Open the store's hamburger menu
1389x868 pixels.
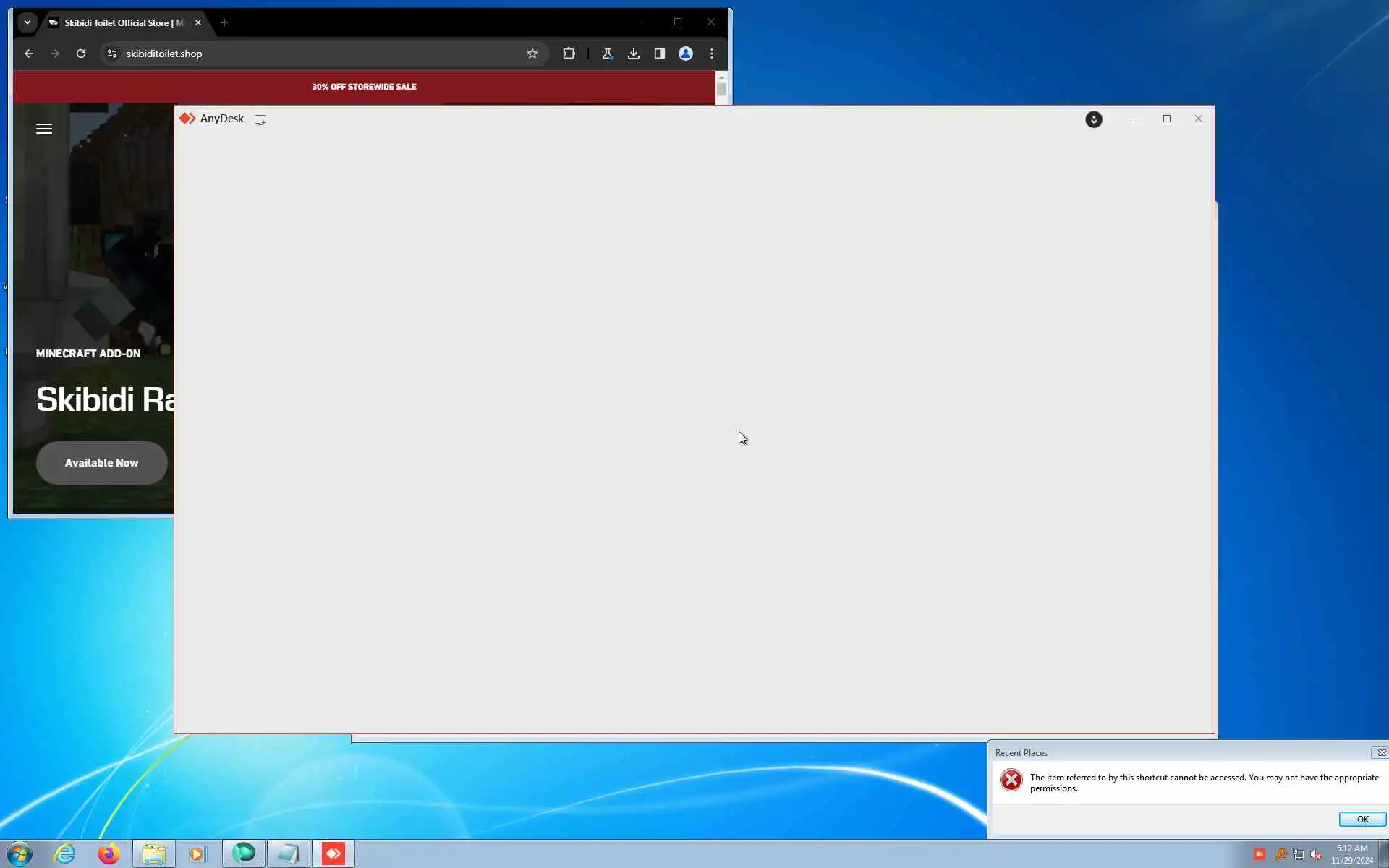click(x=44, y=129)
